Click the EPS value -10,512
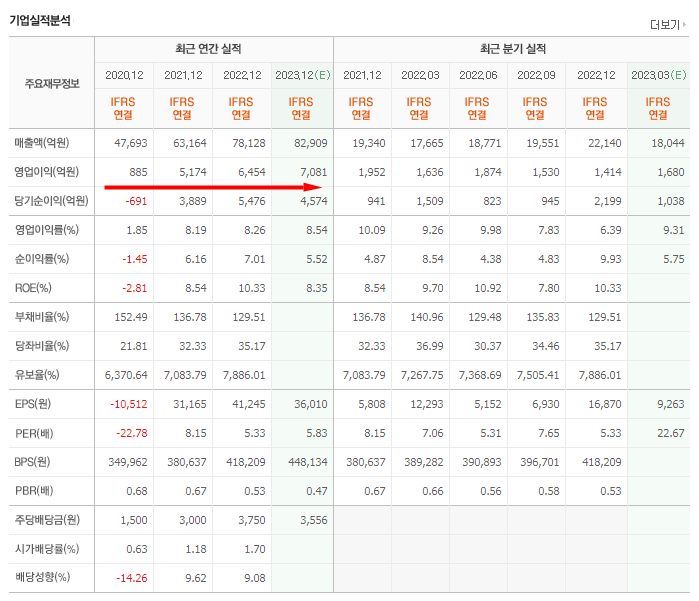This screenshot has height=601, width=699. pyautogui.click(x=129, y=404)
